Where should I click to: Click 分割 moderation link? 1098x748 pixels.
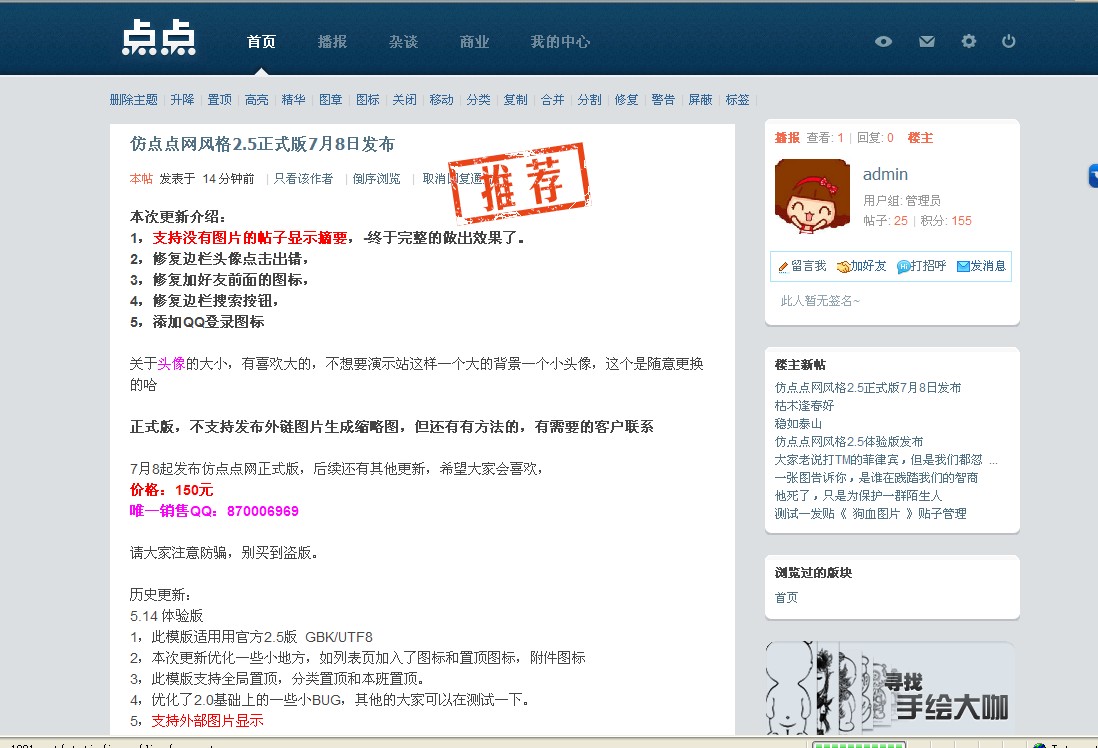(590, 99)
